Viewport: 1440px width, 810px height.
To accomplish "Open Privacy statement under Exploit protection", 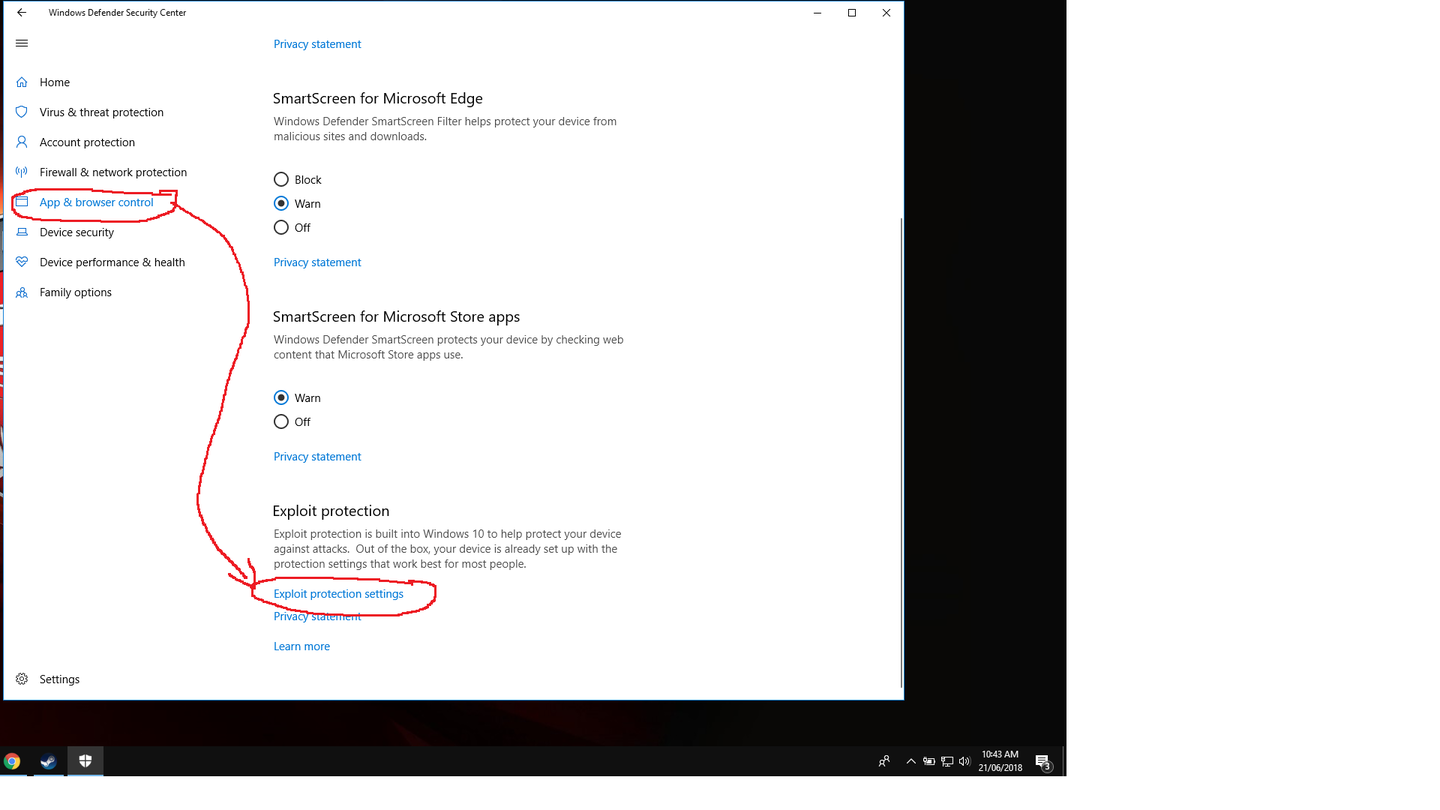I will pyautogui.click(x=317, y=617).
